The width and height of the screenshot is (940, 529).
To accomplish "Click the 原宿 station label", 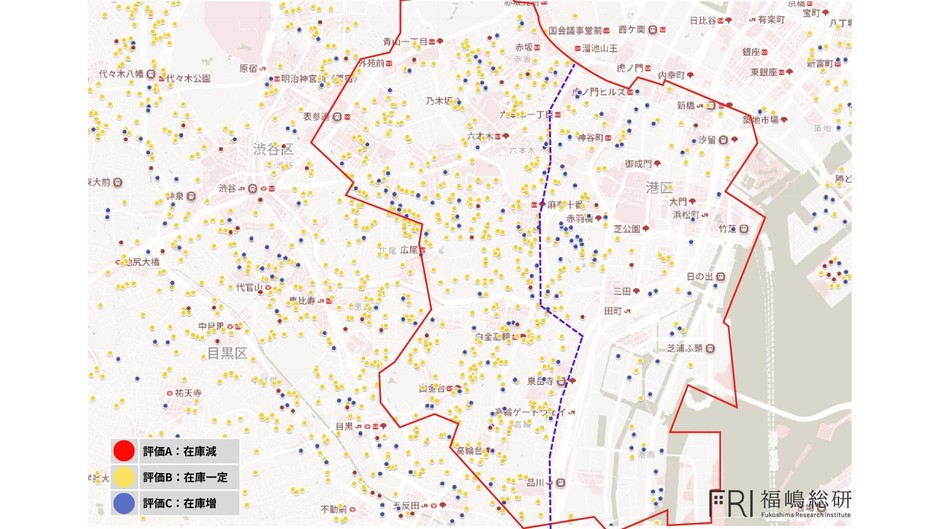I will (x=248, y=68).
